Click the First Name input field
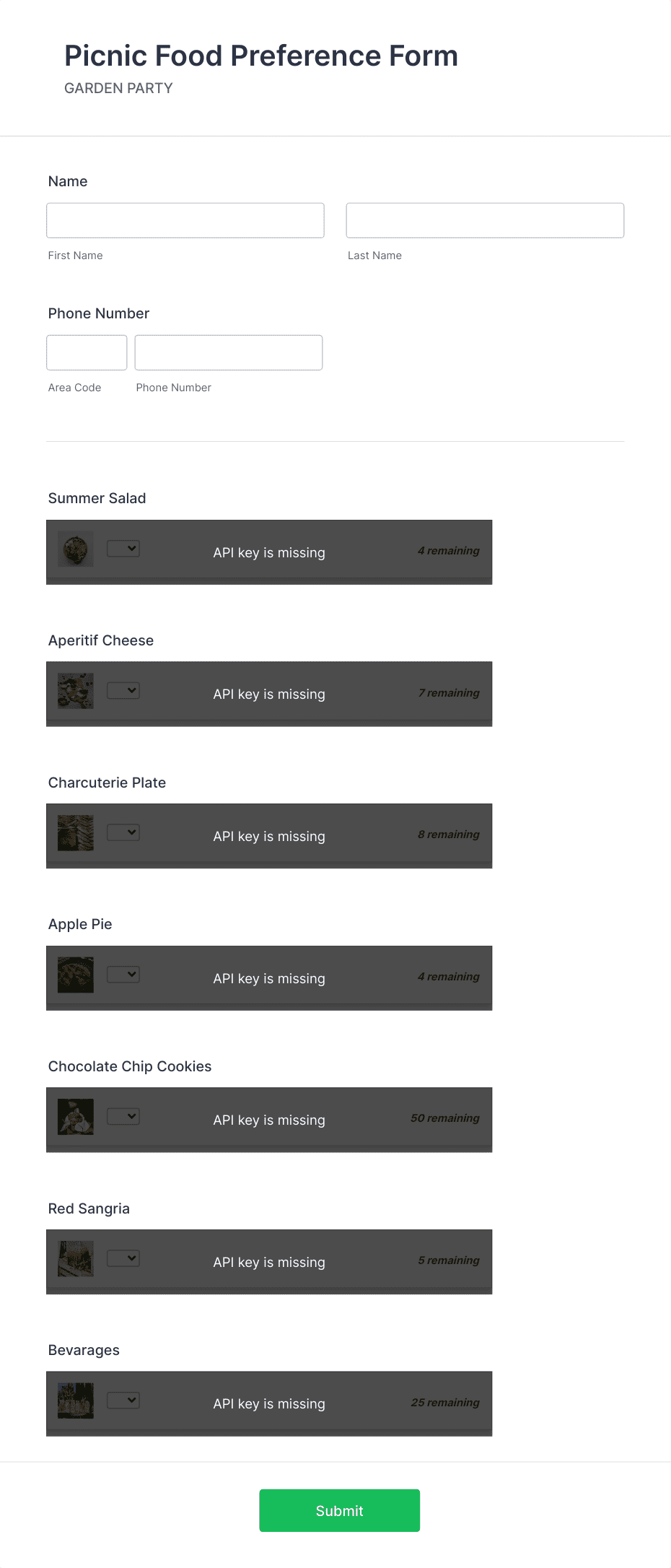This screenshot has width=671, height=1568. pos(185,220)
